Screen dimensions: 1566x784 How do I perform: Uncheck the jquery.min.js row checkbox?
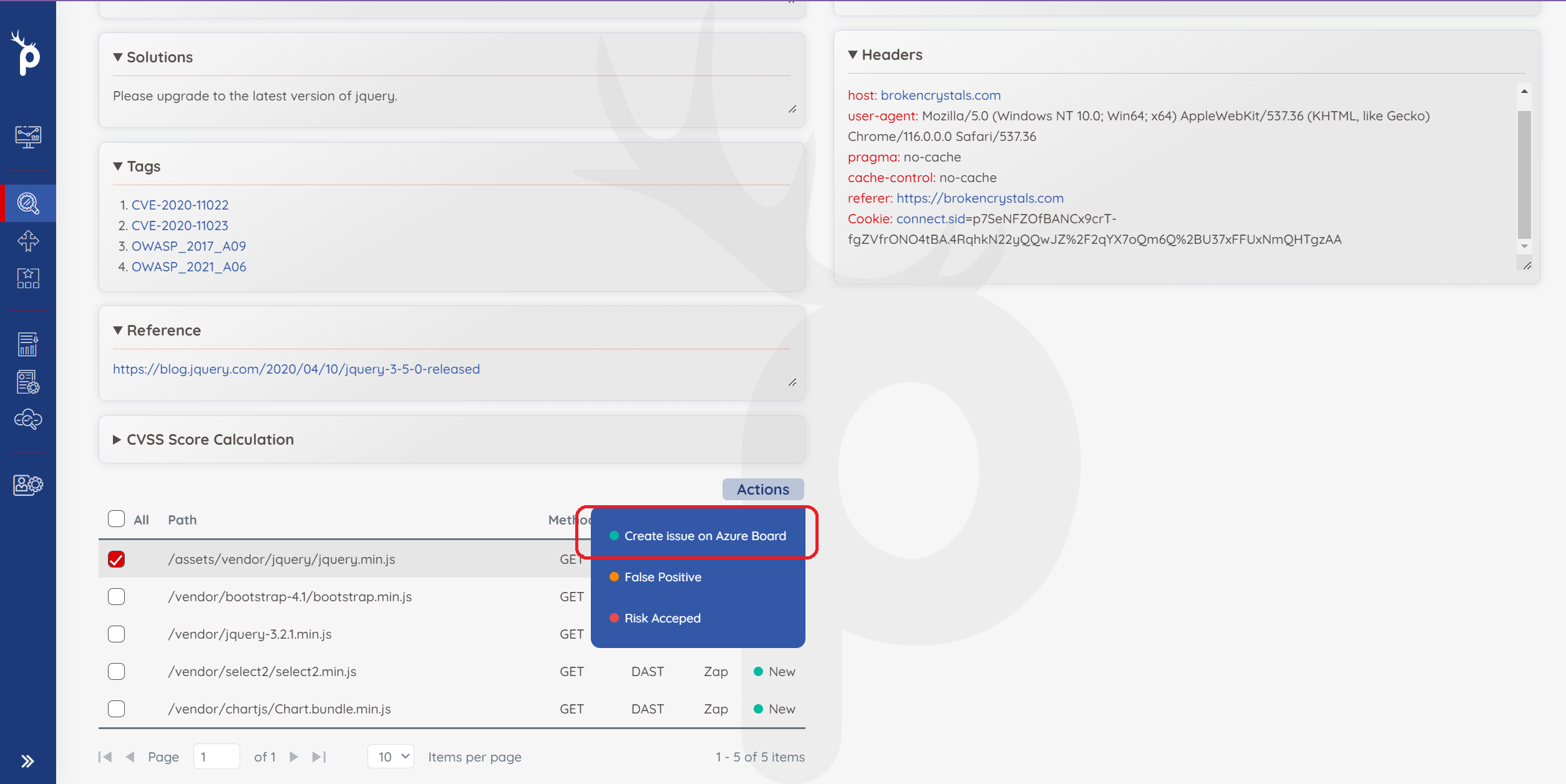pos(116,559)
